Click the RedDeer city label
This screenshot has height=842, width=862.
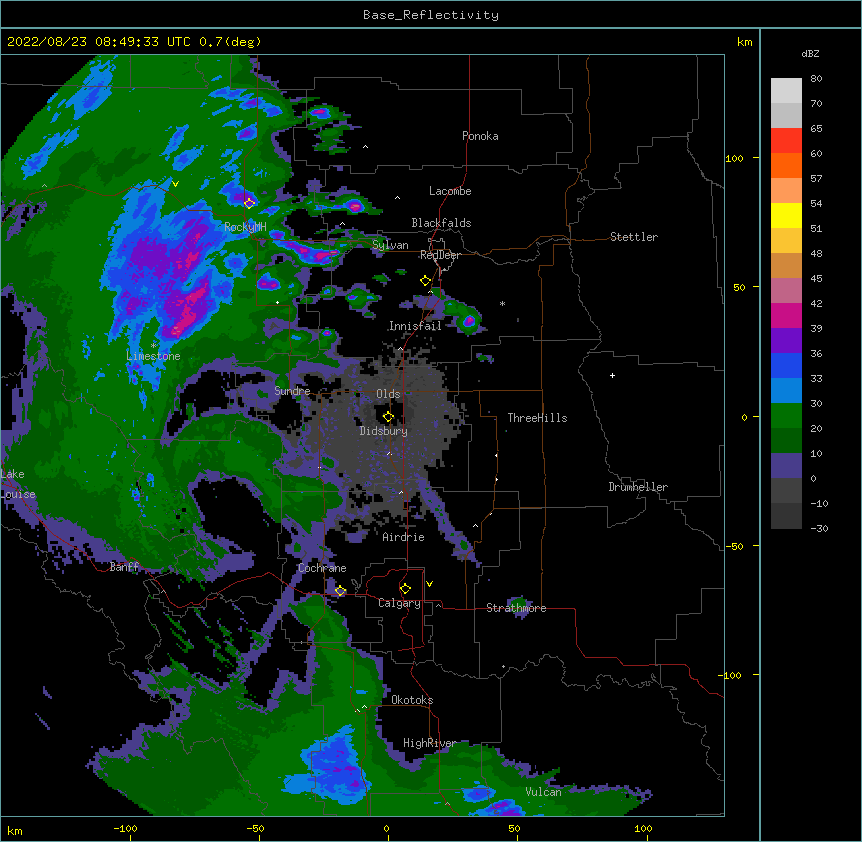pos(440,255)
